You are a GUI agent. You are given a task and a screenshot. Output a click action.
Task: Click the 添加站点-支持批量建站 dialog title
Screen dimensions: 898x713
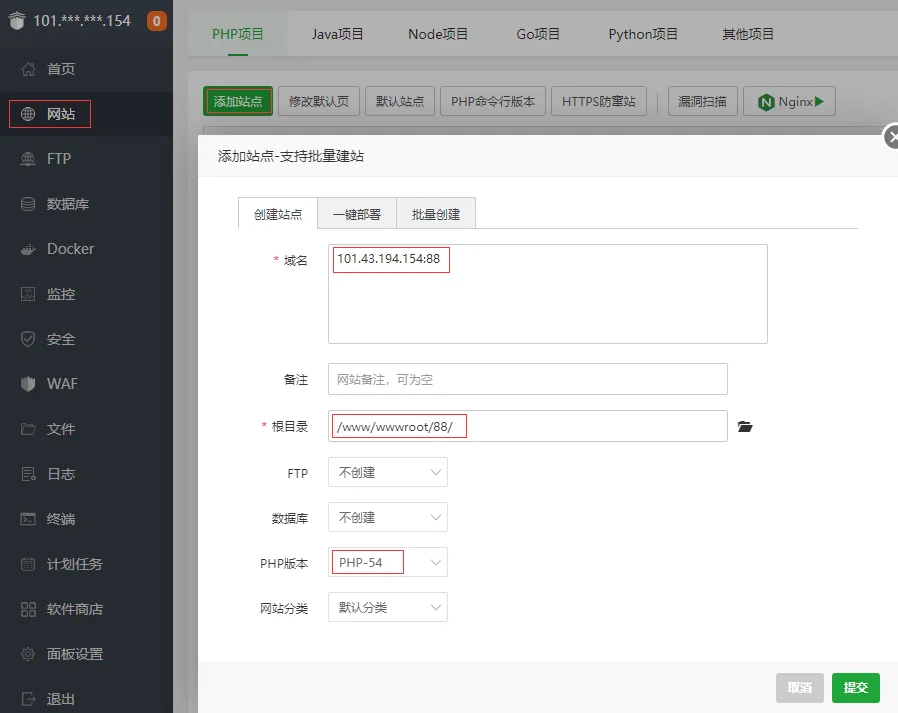pyautogui.click(x=290, y=156)
